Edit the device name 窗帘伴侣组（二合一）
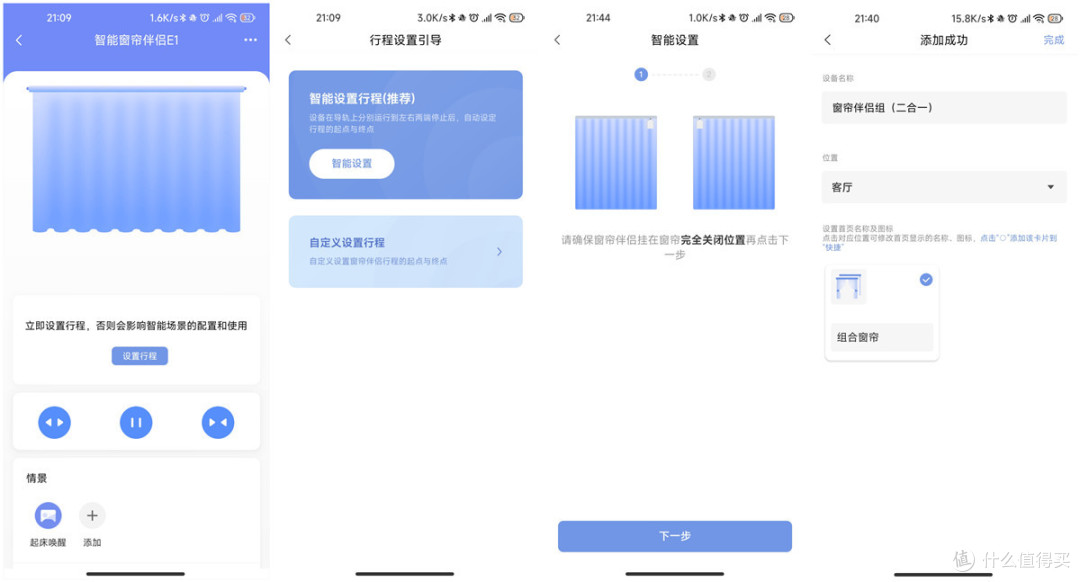Image resolution: width=1080 pixels, height=582 pixels. click(x=944, y=108)
